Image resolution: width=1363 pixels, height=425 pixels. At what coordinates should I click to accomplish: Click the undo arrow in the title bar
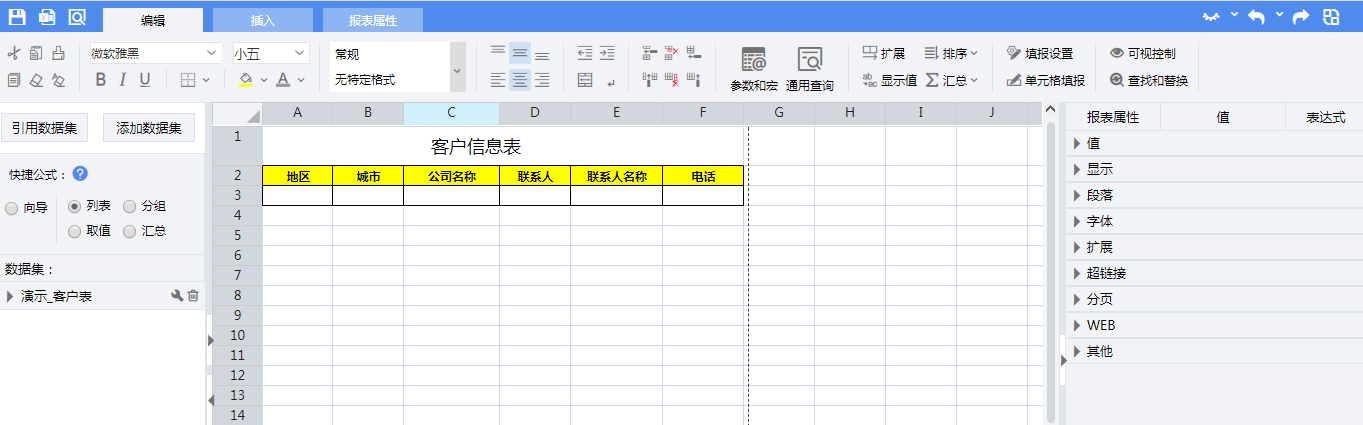[x=1256, y=17]
